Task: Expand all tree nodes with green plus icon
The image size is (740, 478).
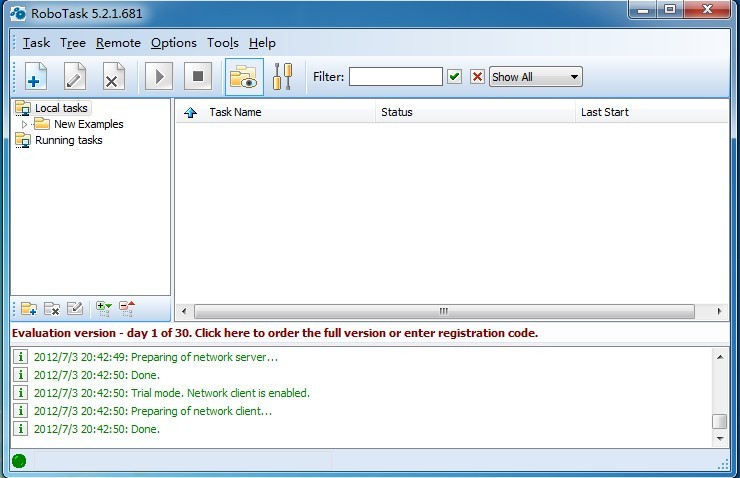Action: [104, 309]
